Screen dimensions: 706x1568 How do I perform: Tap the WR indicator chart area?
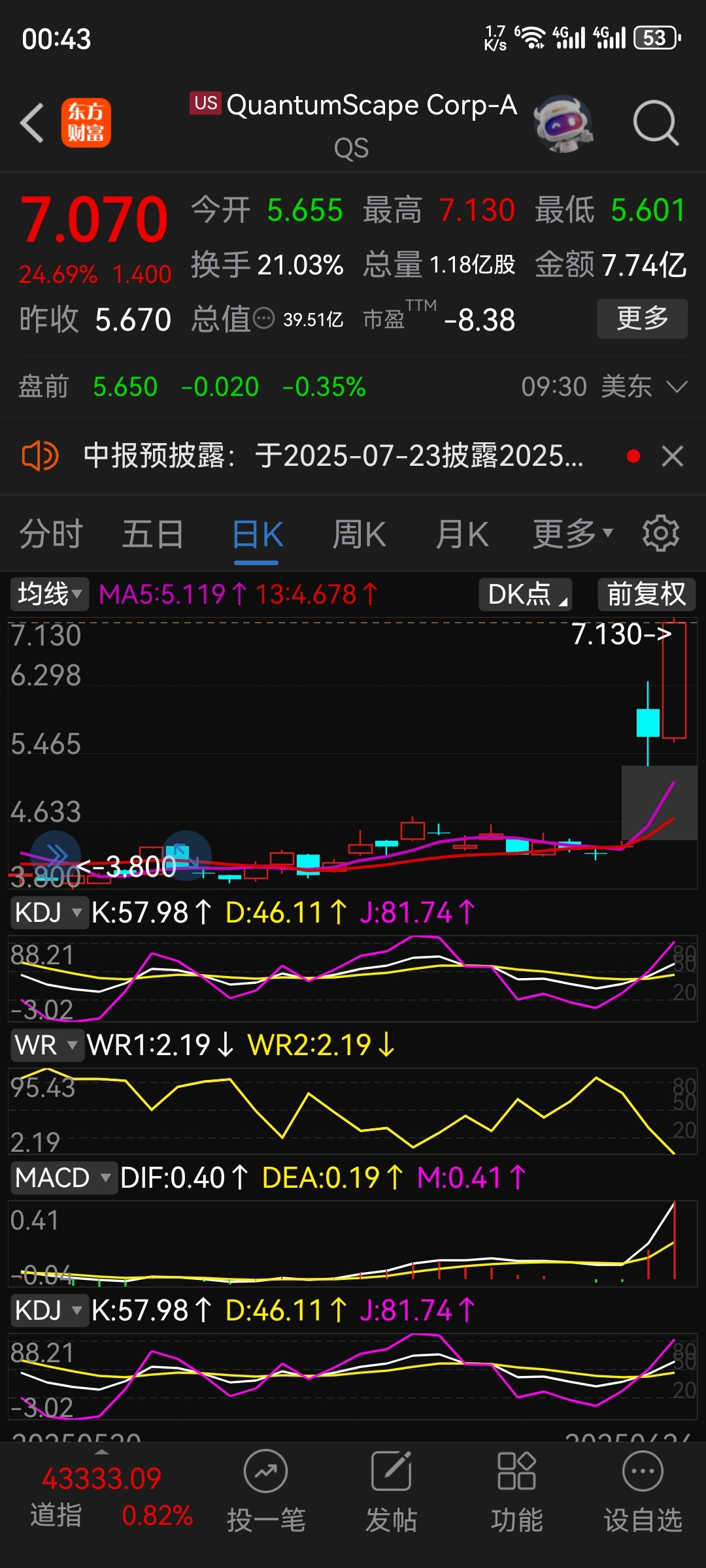[353, 1111]
